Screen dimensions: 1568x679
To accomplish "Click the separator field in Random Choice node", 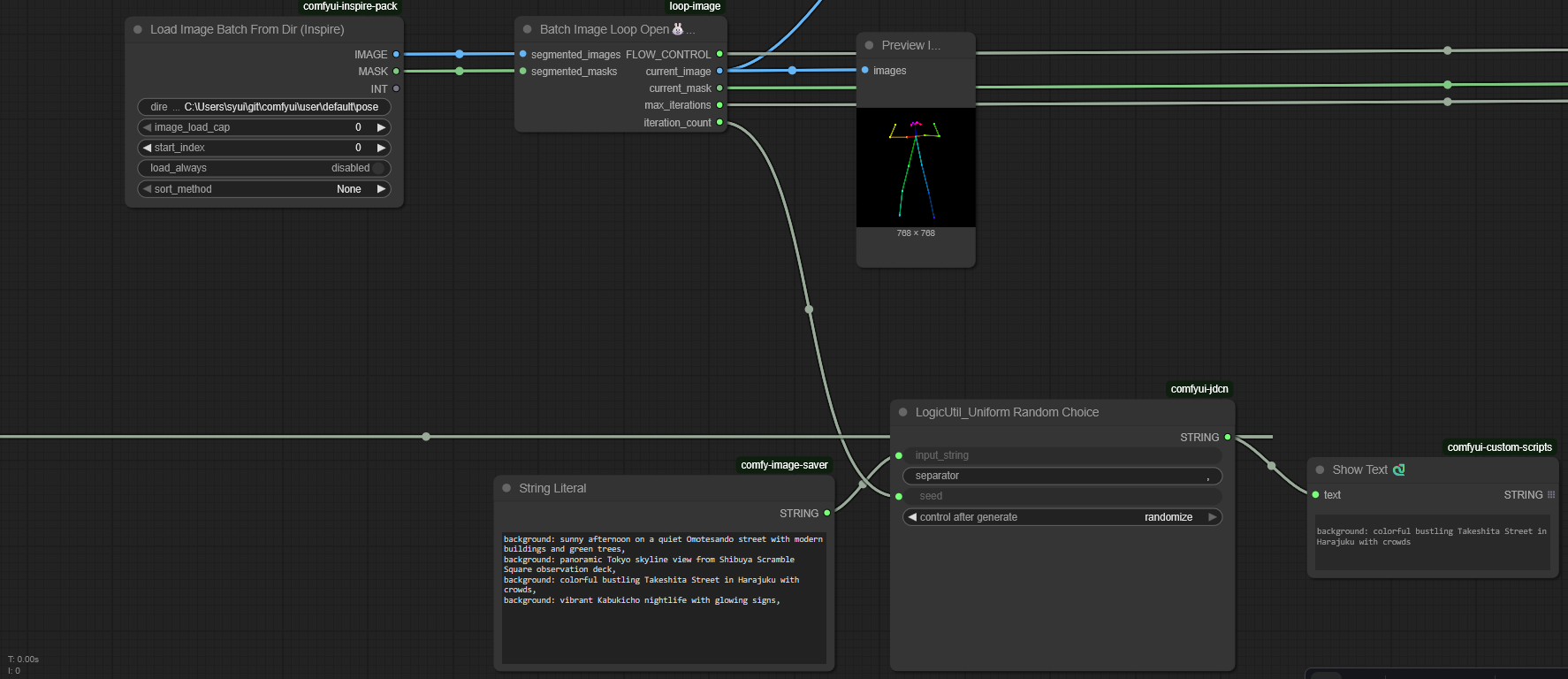I will point(1061,476).
